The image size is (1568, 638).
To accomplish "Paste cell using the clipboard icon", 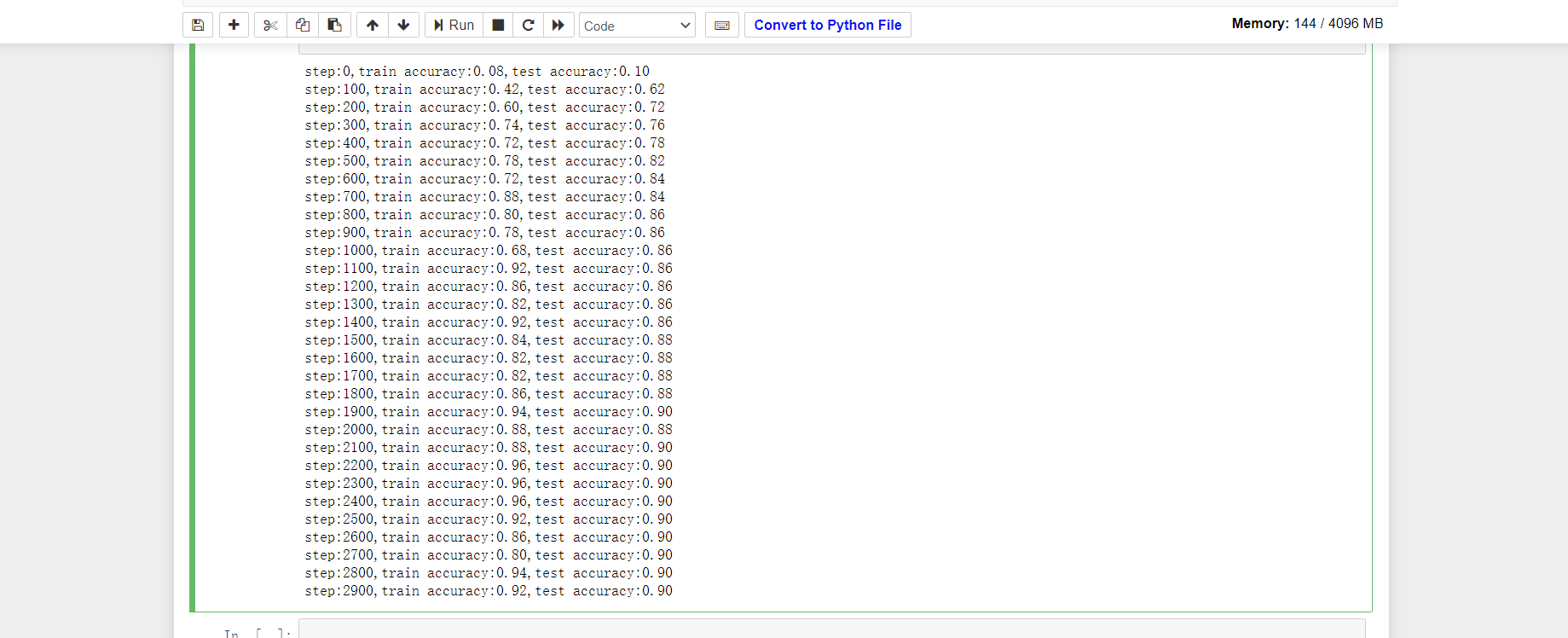I will coord(335,25).
